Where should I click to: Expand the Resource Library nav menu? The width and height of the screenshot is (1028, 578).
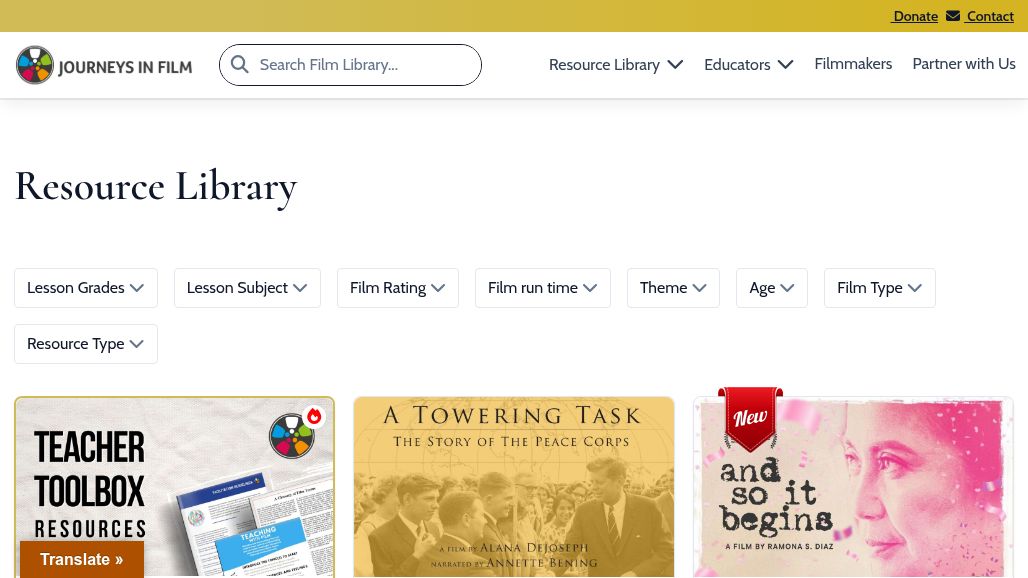[616, 64]
